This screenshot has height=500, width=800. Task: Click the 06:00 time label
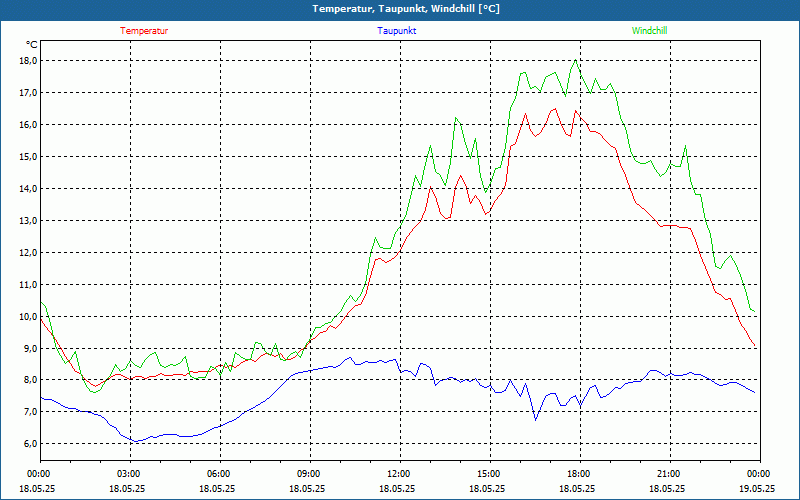click(x=220, y=474)
